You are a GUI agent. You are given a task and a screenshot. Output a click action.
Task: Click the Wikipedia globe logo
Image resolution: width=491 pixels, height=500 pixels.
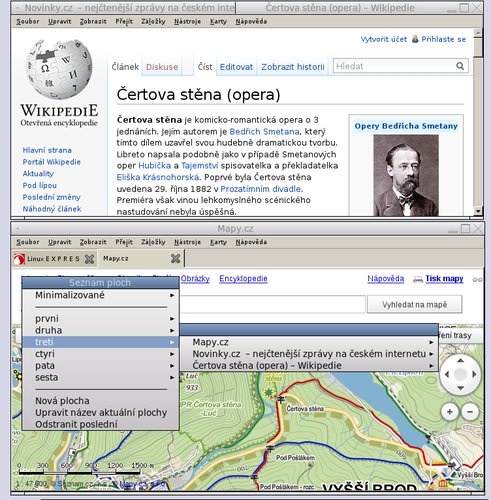pyautogui.click(x=59, y=69)
